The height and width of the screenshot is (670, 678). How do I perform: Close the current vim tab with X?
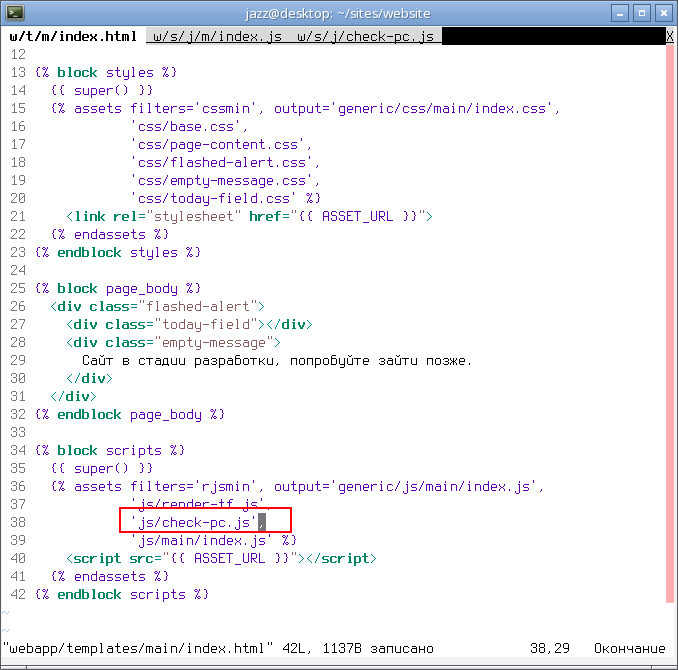coord(669,36)
